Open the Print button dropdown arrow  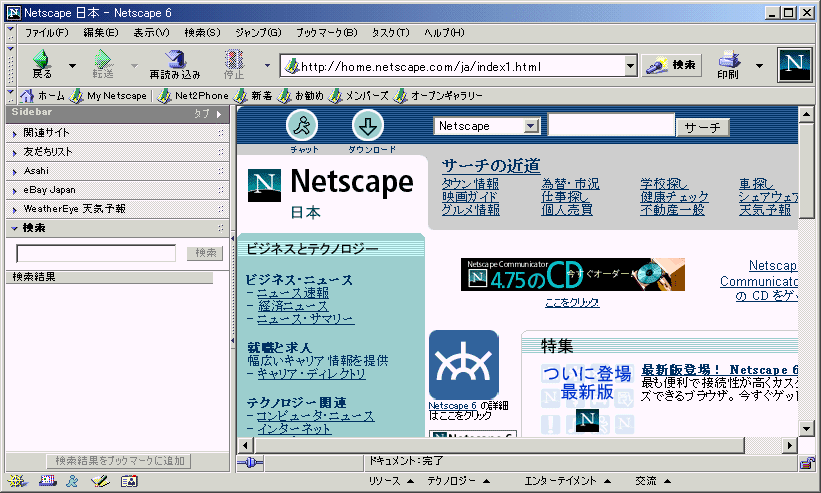(759, 66)
